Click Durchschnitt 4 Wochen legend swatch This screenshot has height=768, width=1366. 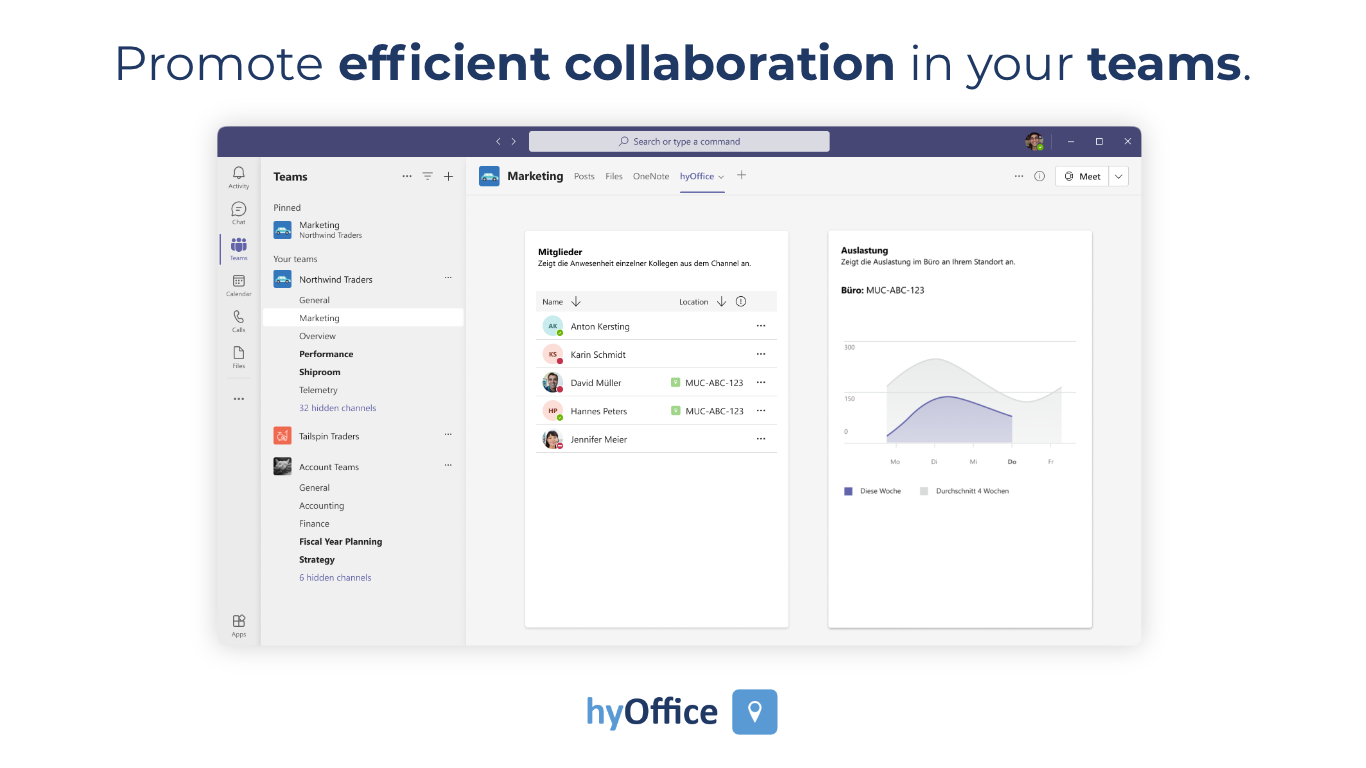pyautogui.click(x=924, y=491)
